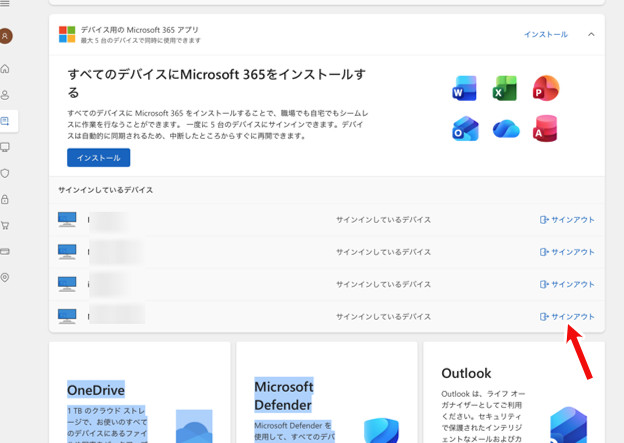
Task: Click the Word app icon
Action: pyautogui.click(x=464, y=88)
